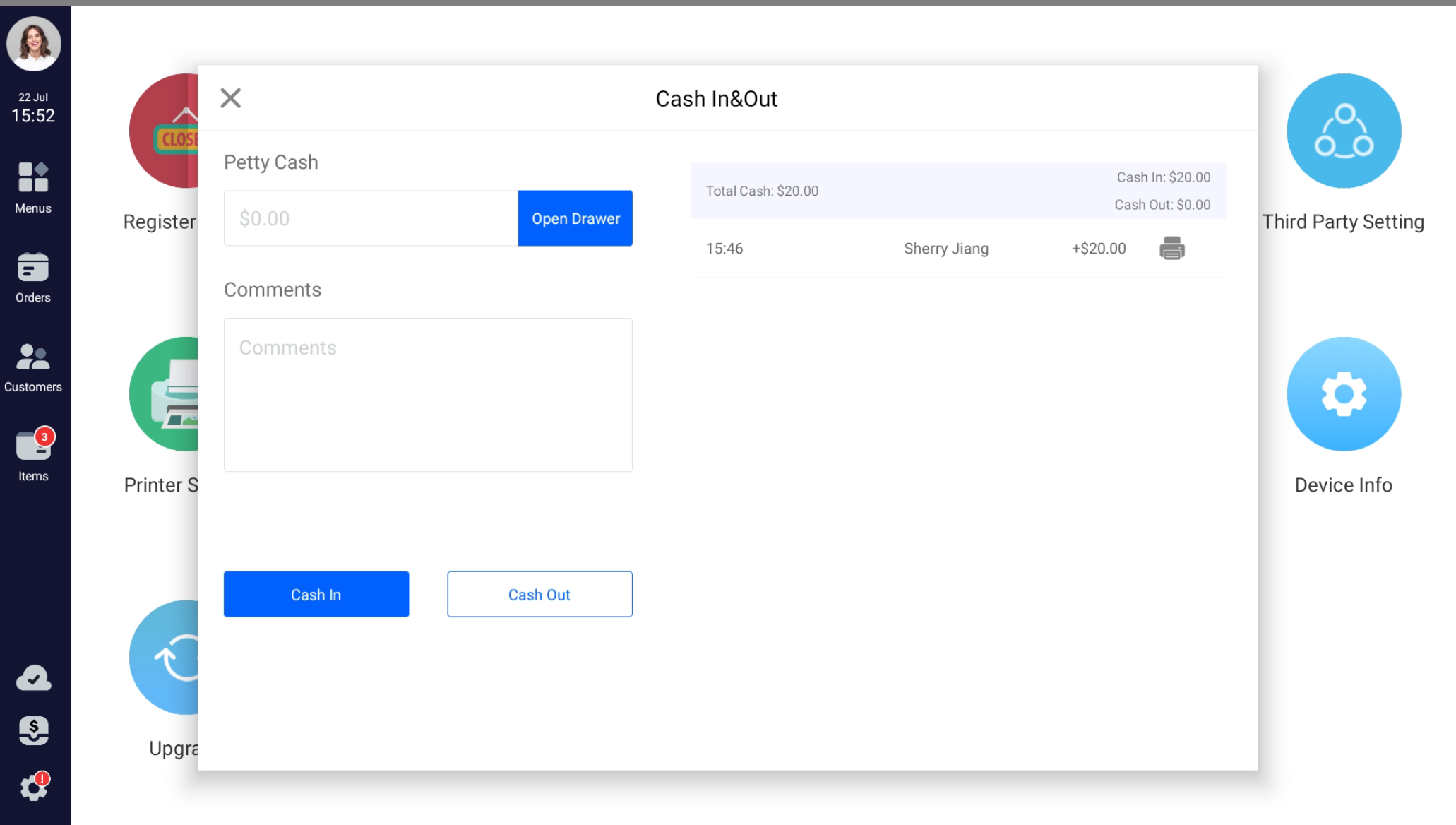This screenshot has height=825, width=1456.
Task: Open Third Party Setting
Action: click(x=1343, y=131)
